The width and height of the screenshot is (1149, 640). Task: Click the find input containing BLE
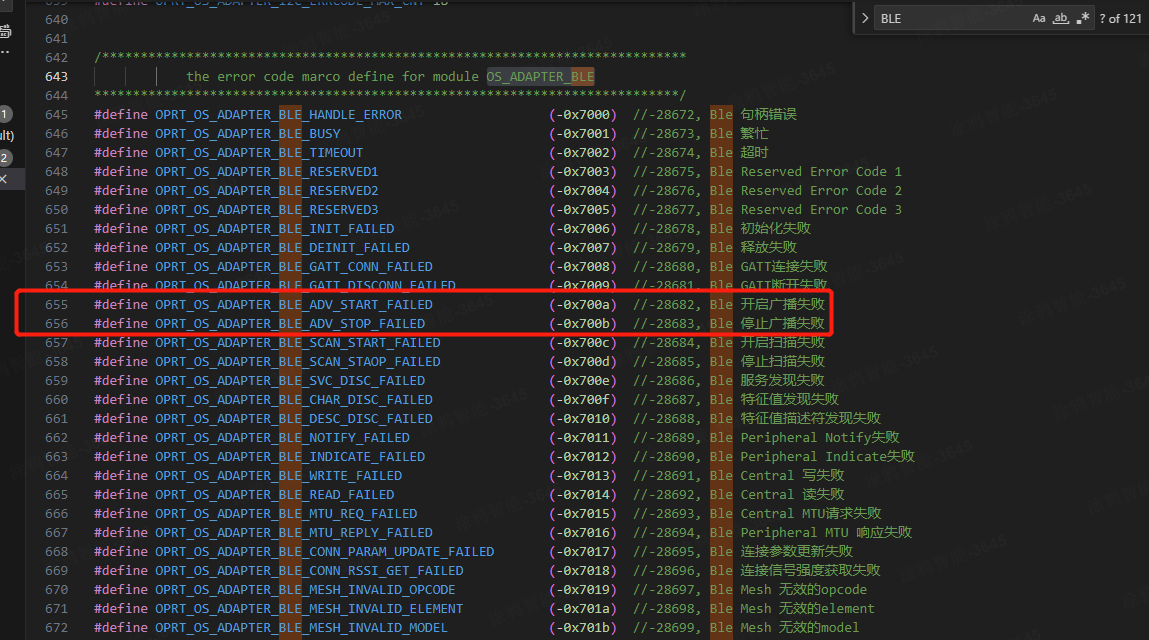pyautogui.click(x=950, y=18)
